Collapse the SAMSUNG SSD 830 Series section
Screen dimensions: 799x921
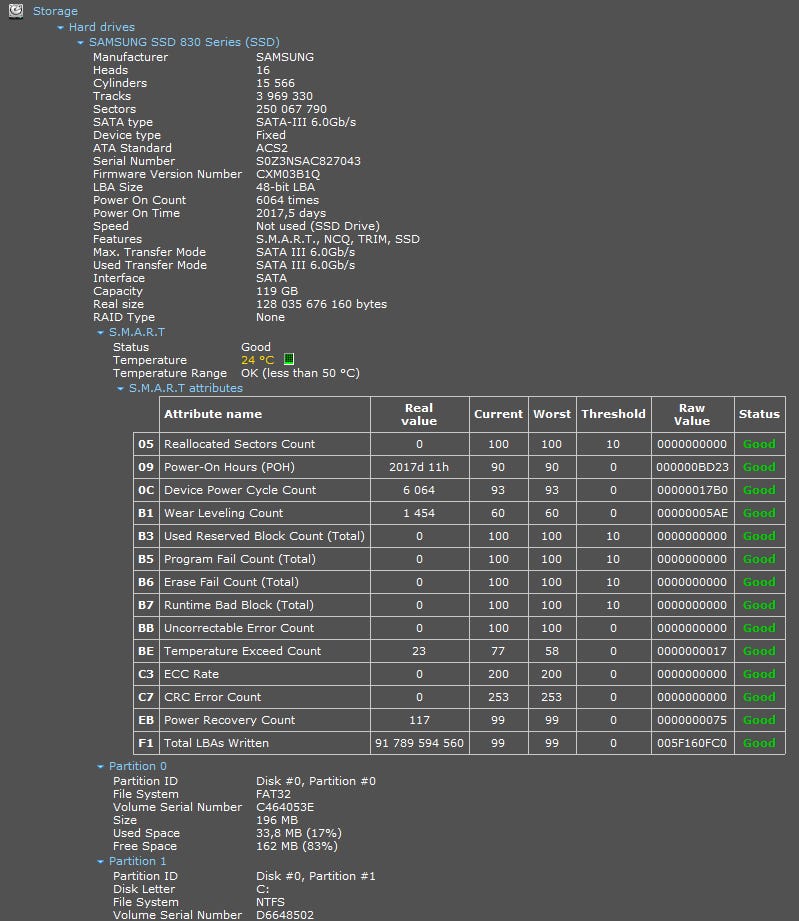81,43
